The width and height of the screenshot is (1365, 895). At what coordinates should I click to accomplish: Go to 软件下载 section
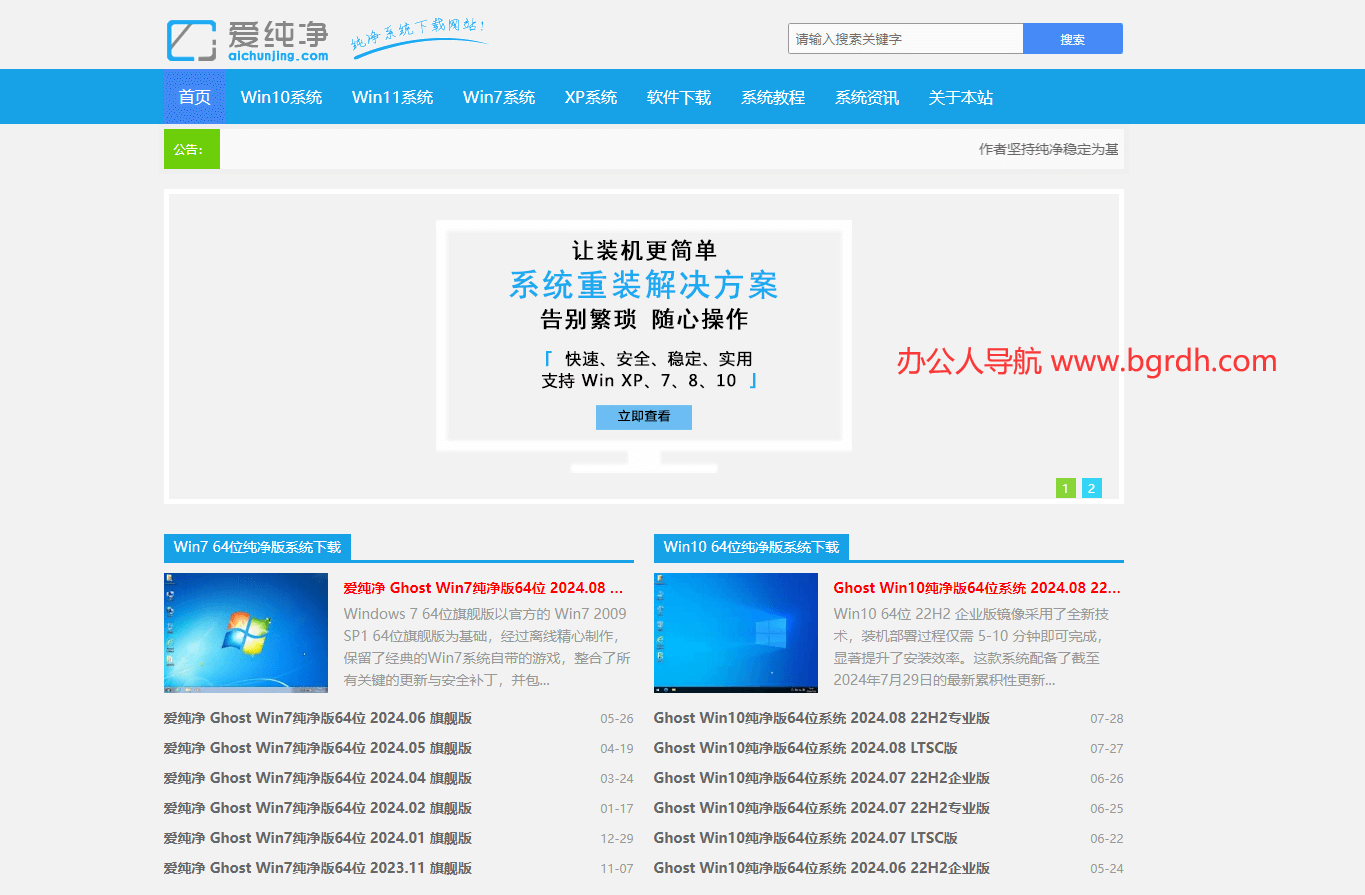click(679, 97)
